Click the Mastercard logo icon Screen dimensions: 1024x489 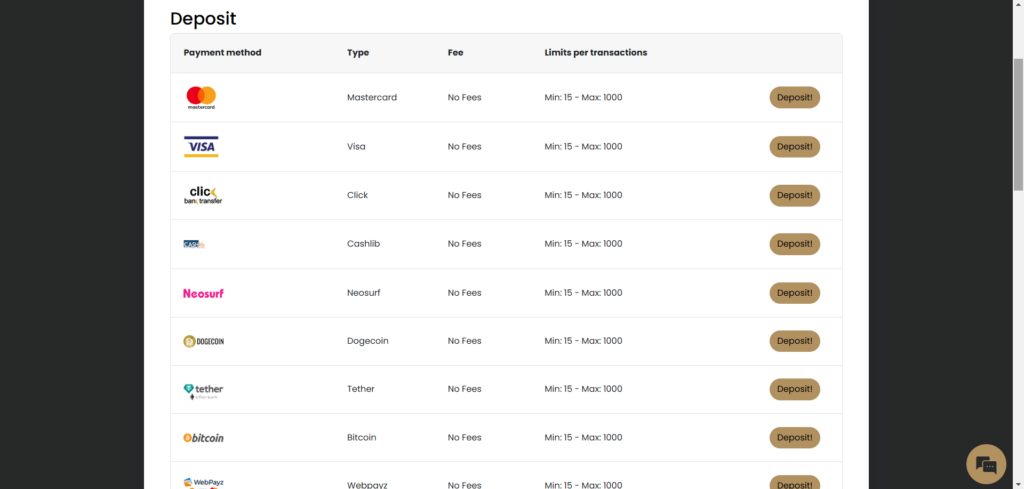[x=201, y=97]
